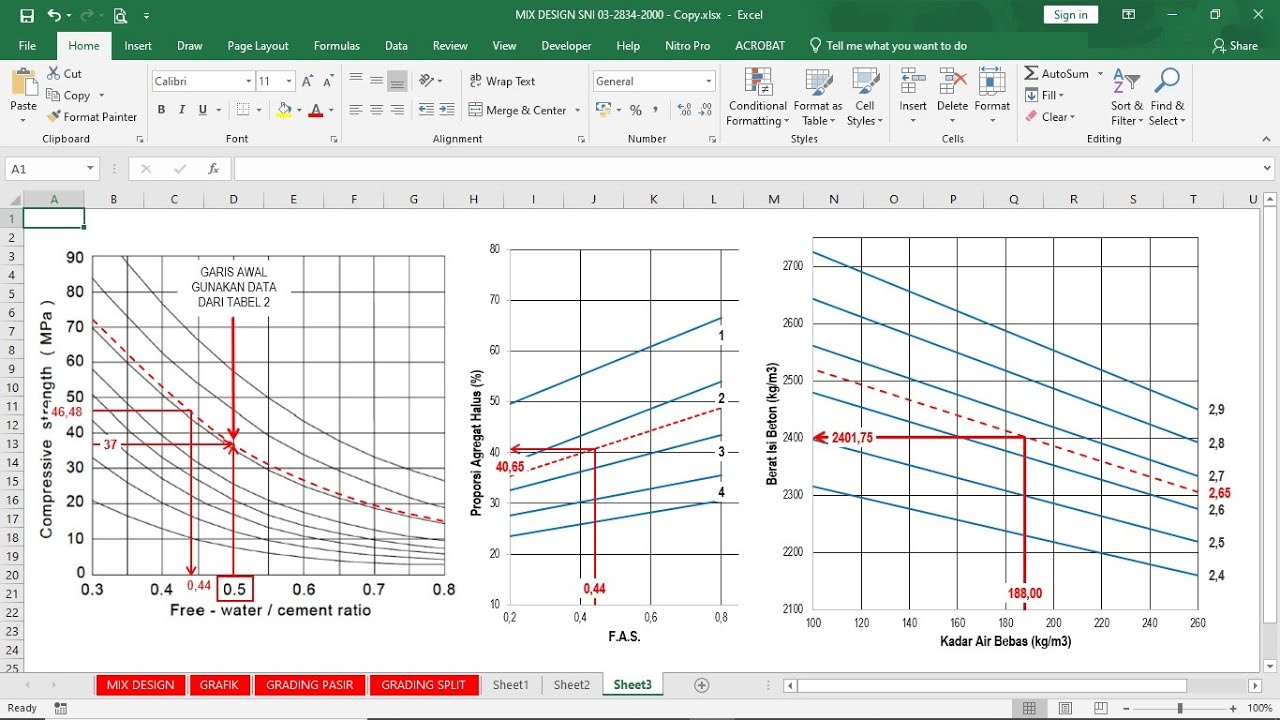Open the GRAFIK sheet tab
The image size is (1280, 720).
[219, 685]
